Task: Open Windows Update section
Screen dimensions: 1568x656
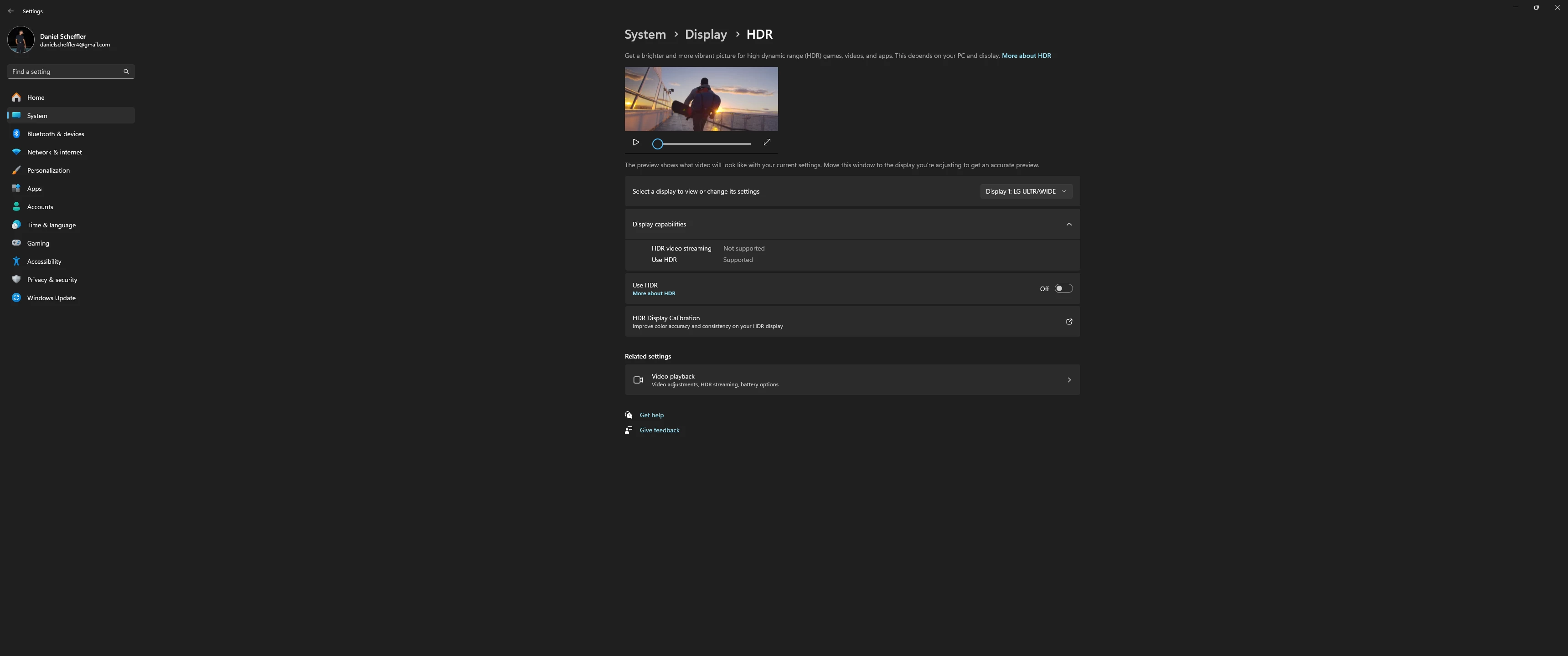Action: pos(51,298)
